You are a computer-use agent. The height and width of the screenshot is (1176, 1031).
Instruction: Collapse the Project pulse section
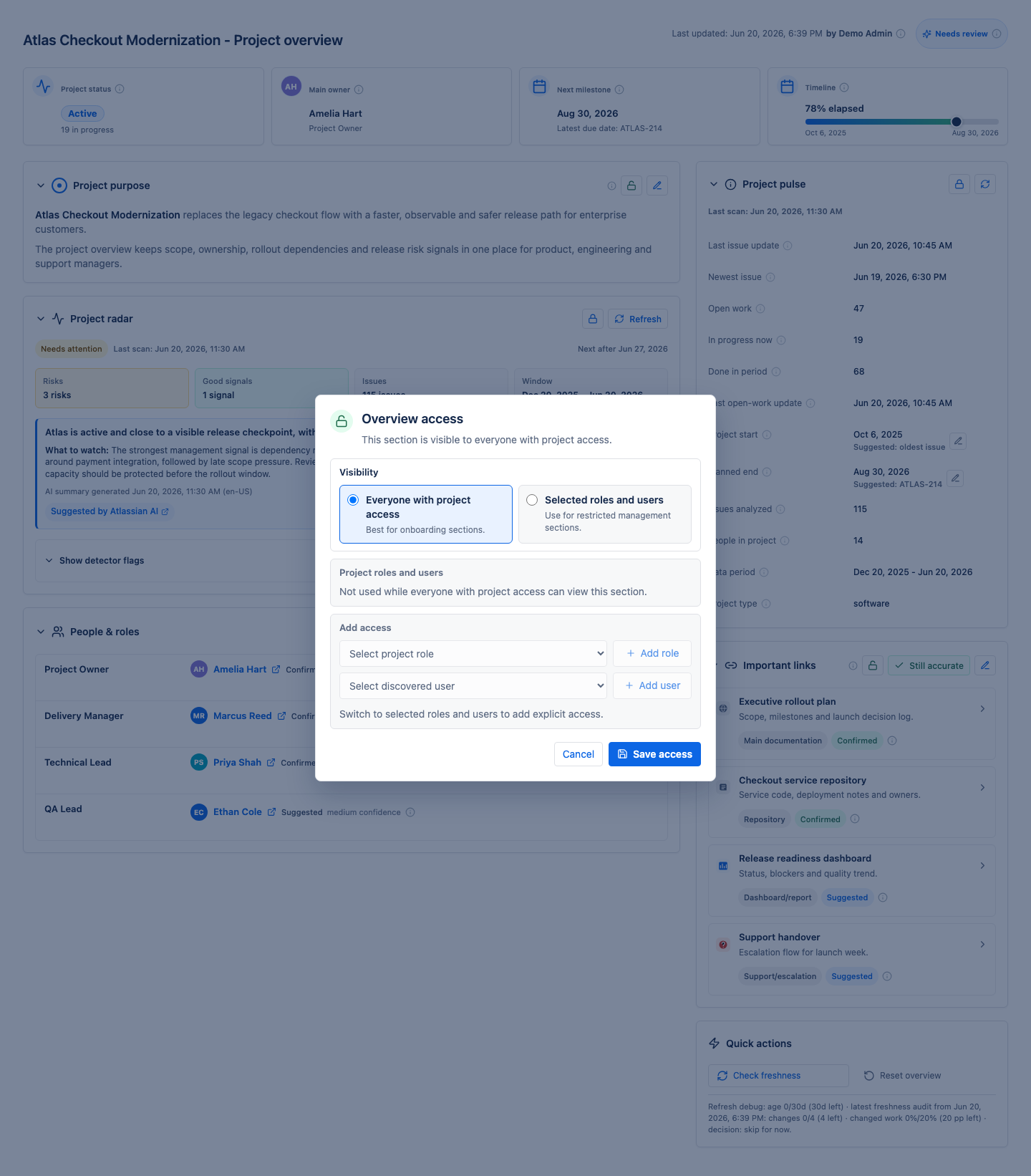714,184
